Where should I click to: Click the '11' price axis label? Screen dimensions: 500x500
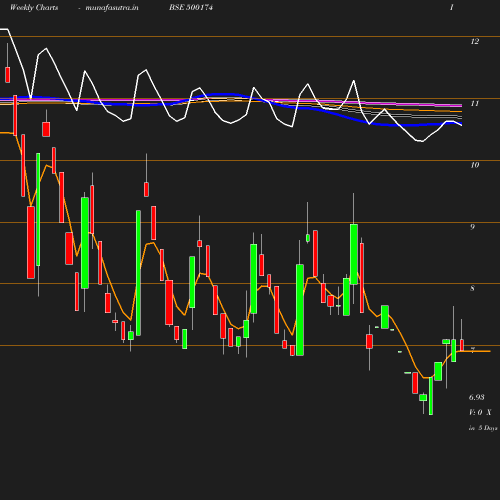coord(475,103)
